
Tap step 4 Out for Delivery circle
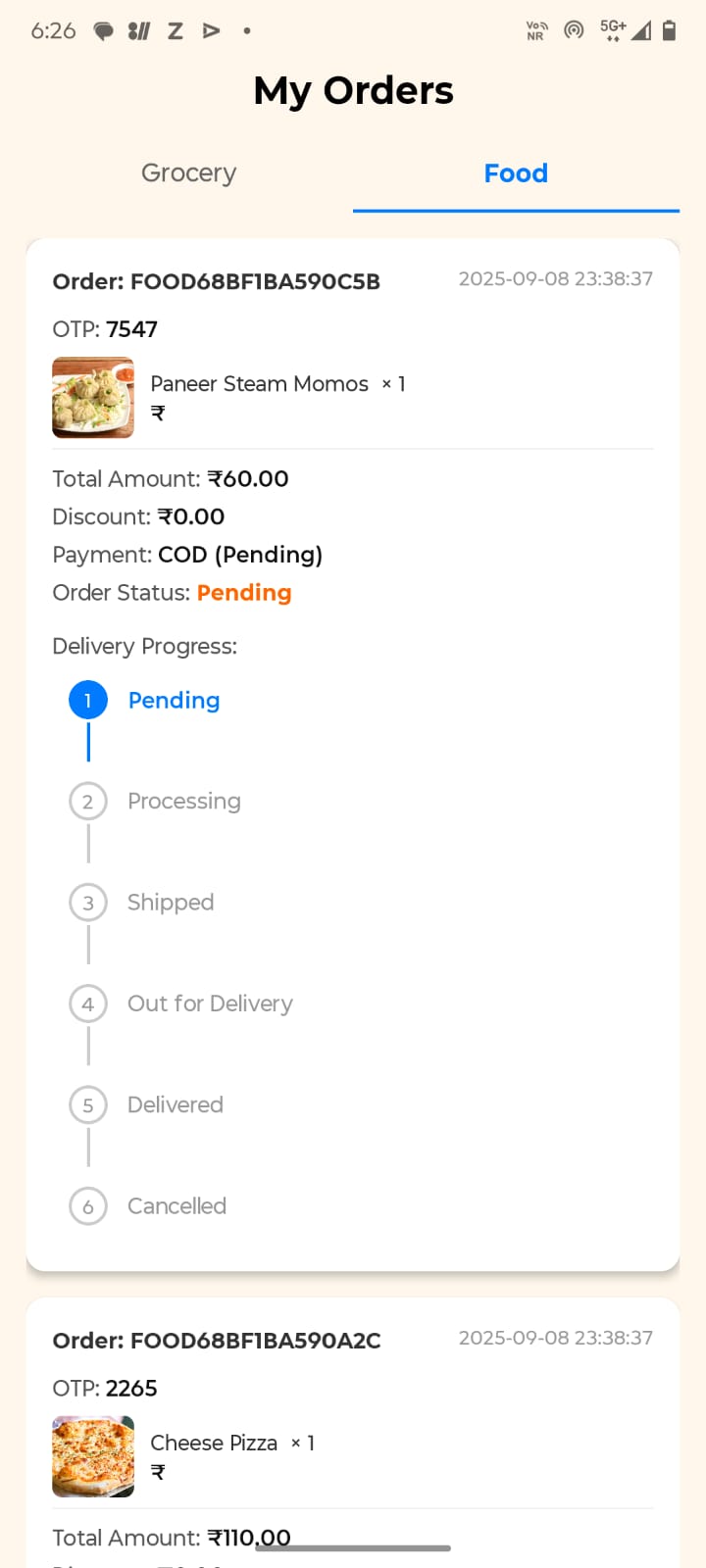click(88, 1004)
